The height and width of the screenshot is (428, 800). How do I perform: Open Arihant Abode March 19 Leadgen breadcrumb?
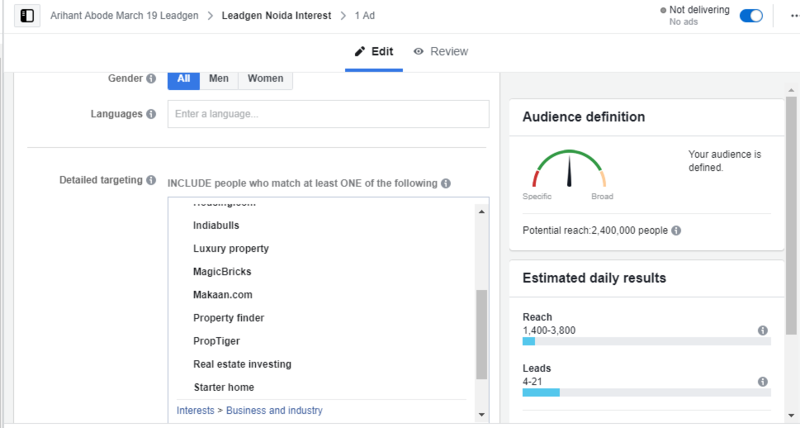(x=124, y=16)
